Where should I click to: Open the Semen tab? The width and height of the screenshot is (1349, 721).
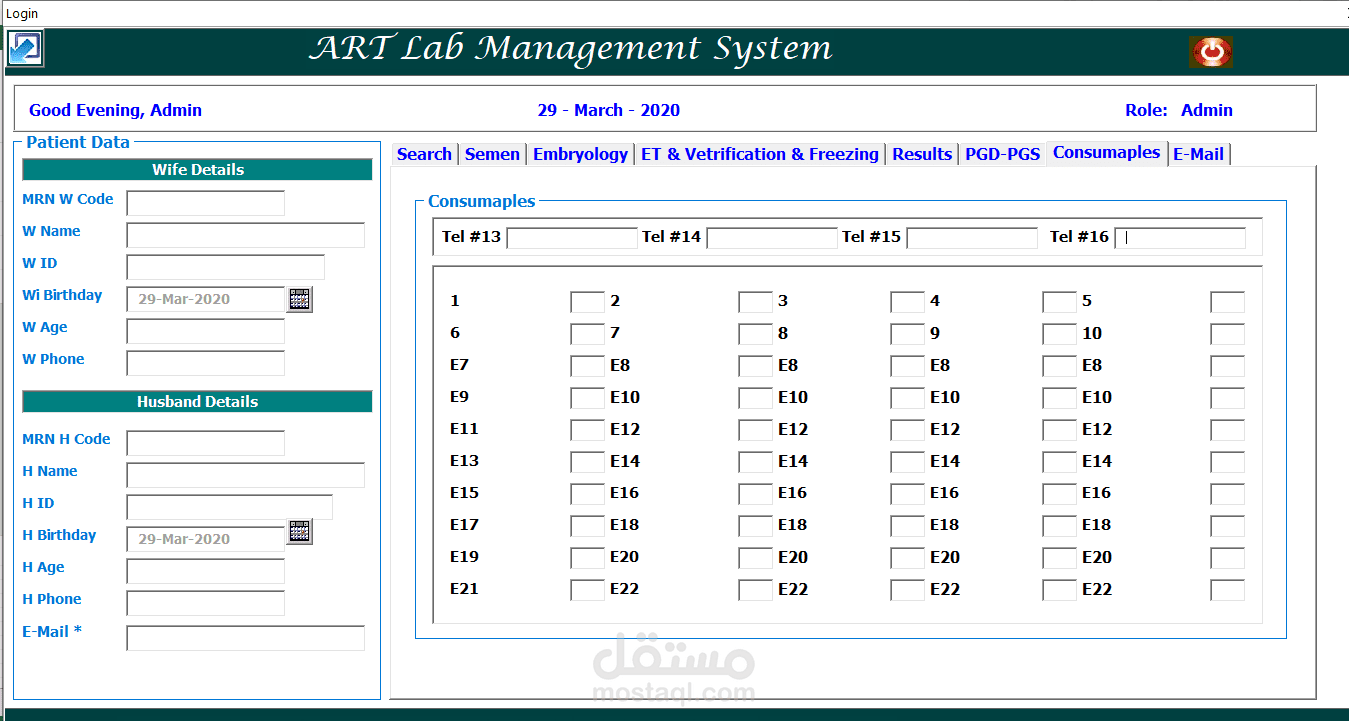tap(492, 154)
